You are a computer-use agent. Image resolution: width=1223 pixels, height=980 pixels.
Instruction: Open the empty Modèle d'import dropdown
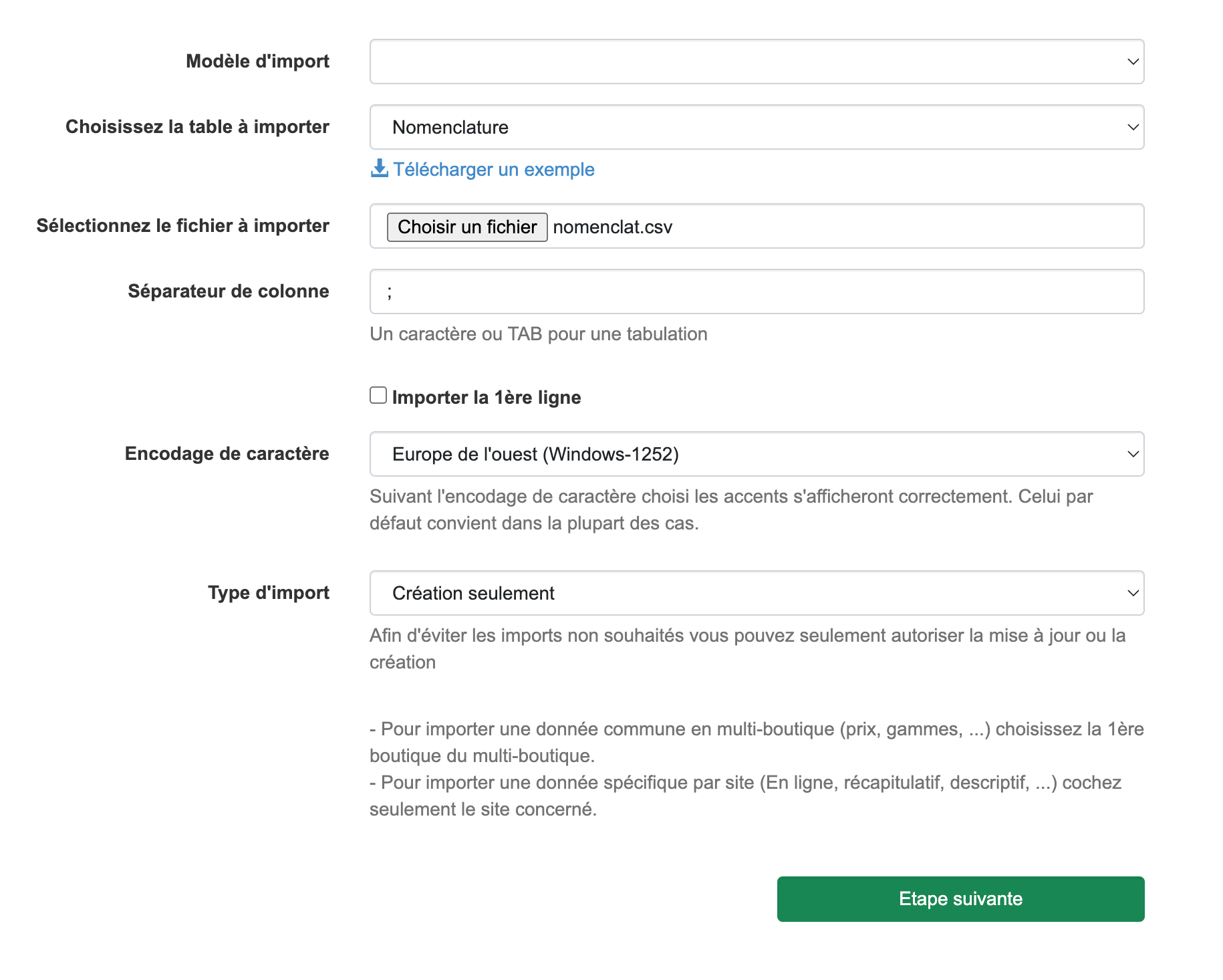click(757, 62)
